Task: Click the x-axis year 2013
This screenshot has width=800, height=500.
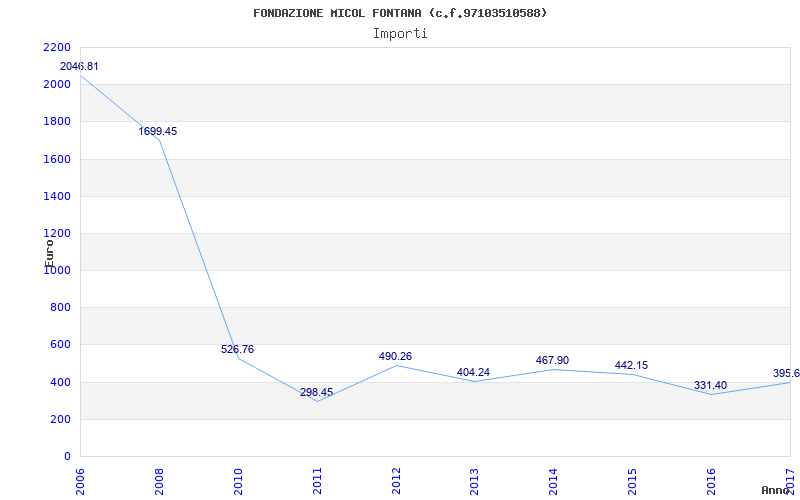Action: [474, 481]
